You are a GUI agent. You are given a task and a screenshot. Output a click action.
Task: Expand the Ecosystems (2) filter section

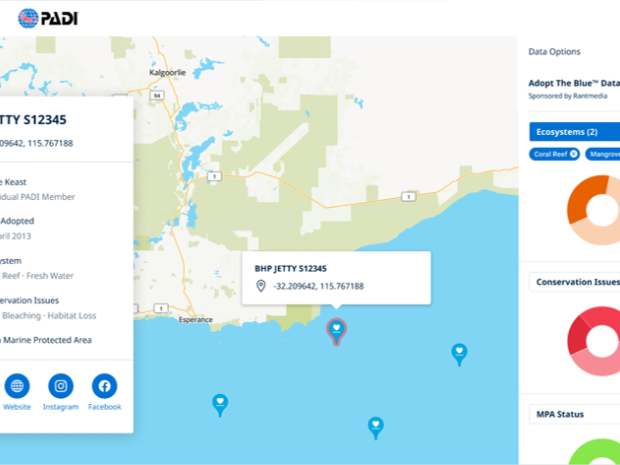575,132
